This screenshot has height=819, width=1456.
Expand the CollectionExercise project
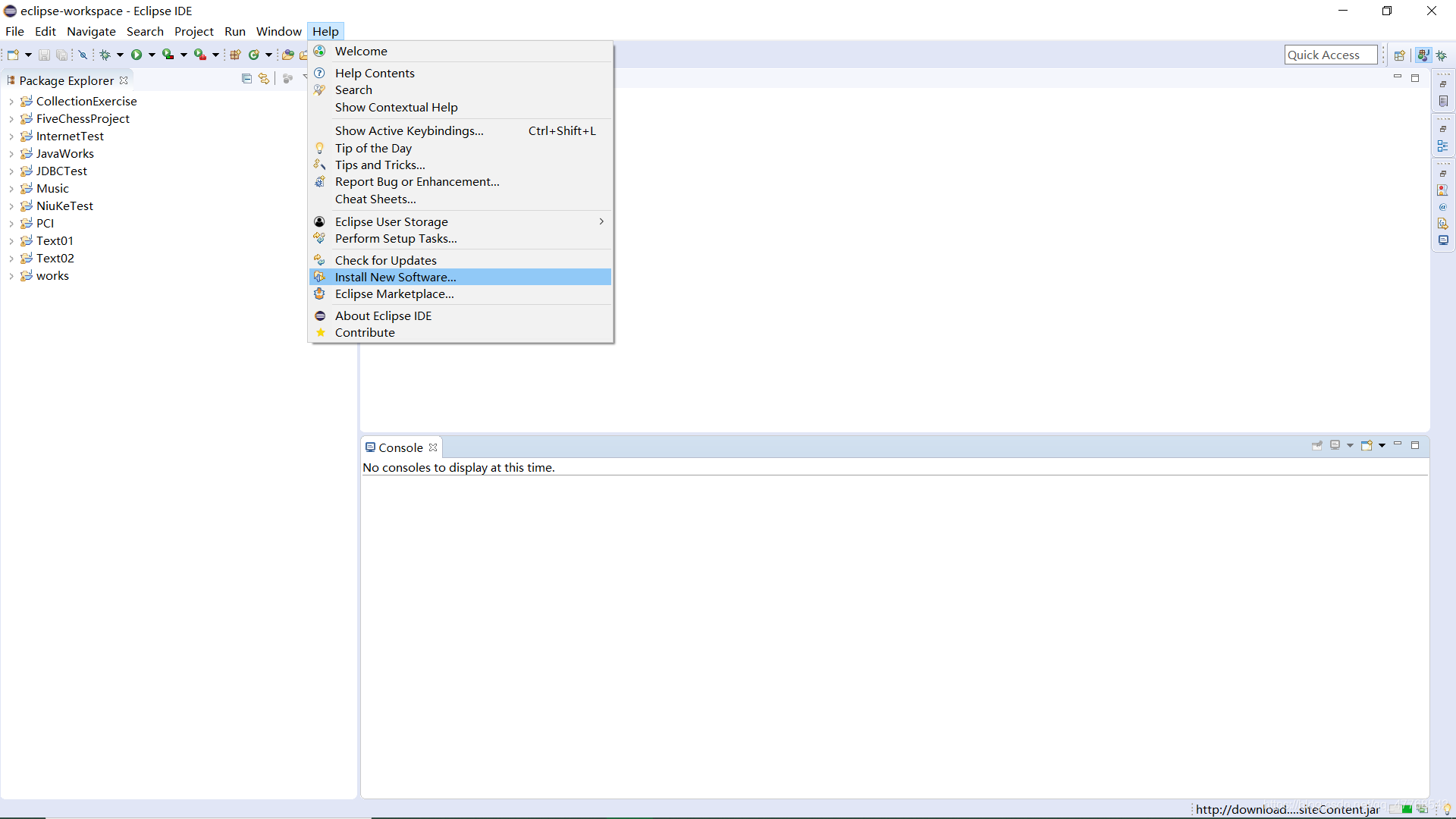(11, 102)
